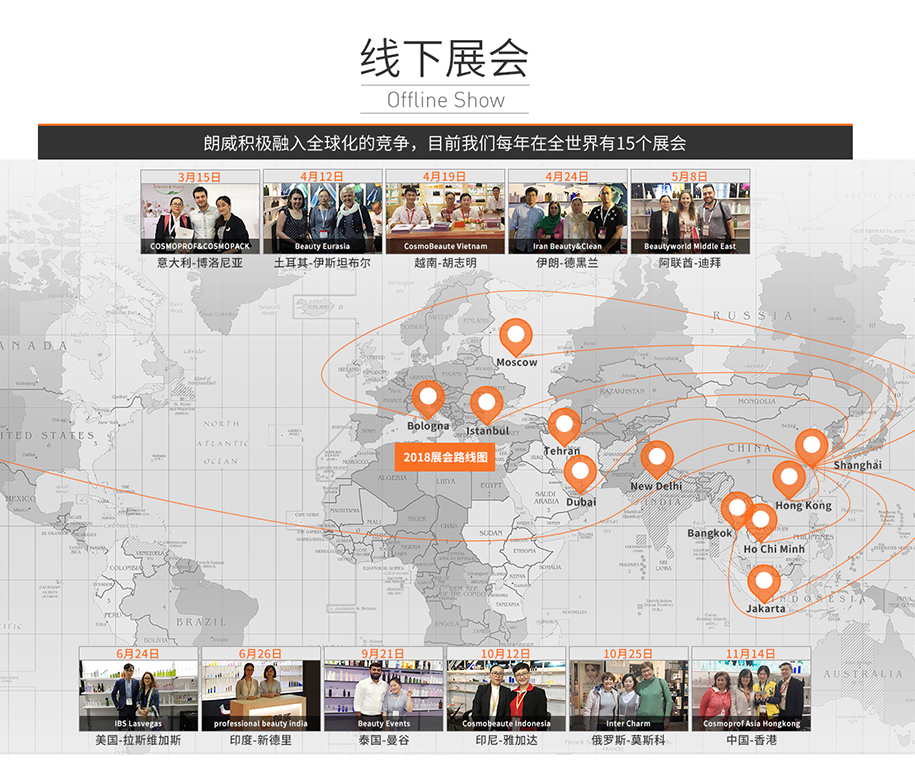Select the Bologna location pin
The width and height of the screenshot is (915, 760).
428,399
